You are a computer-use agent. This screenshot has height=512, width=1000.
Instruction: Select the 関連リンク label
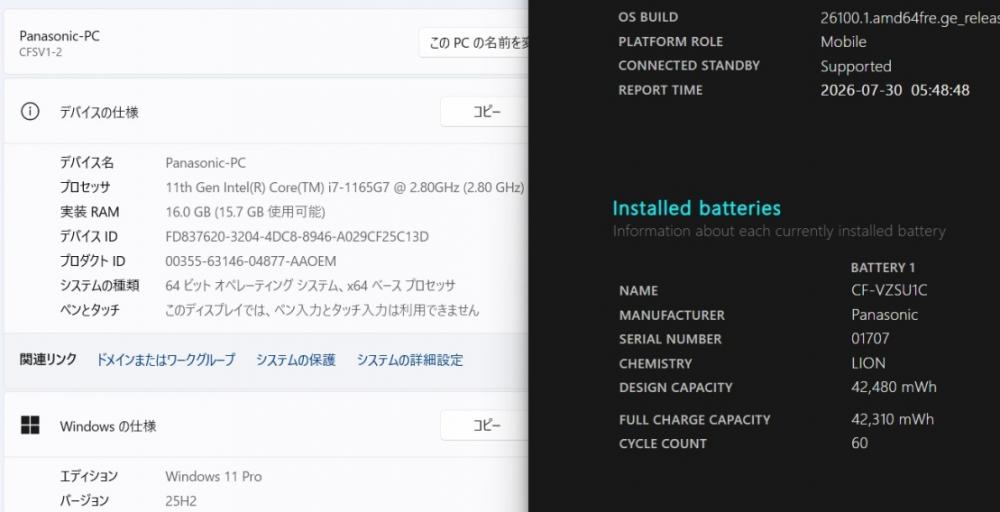48,359
